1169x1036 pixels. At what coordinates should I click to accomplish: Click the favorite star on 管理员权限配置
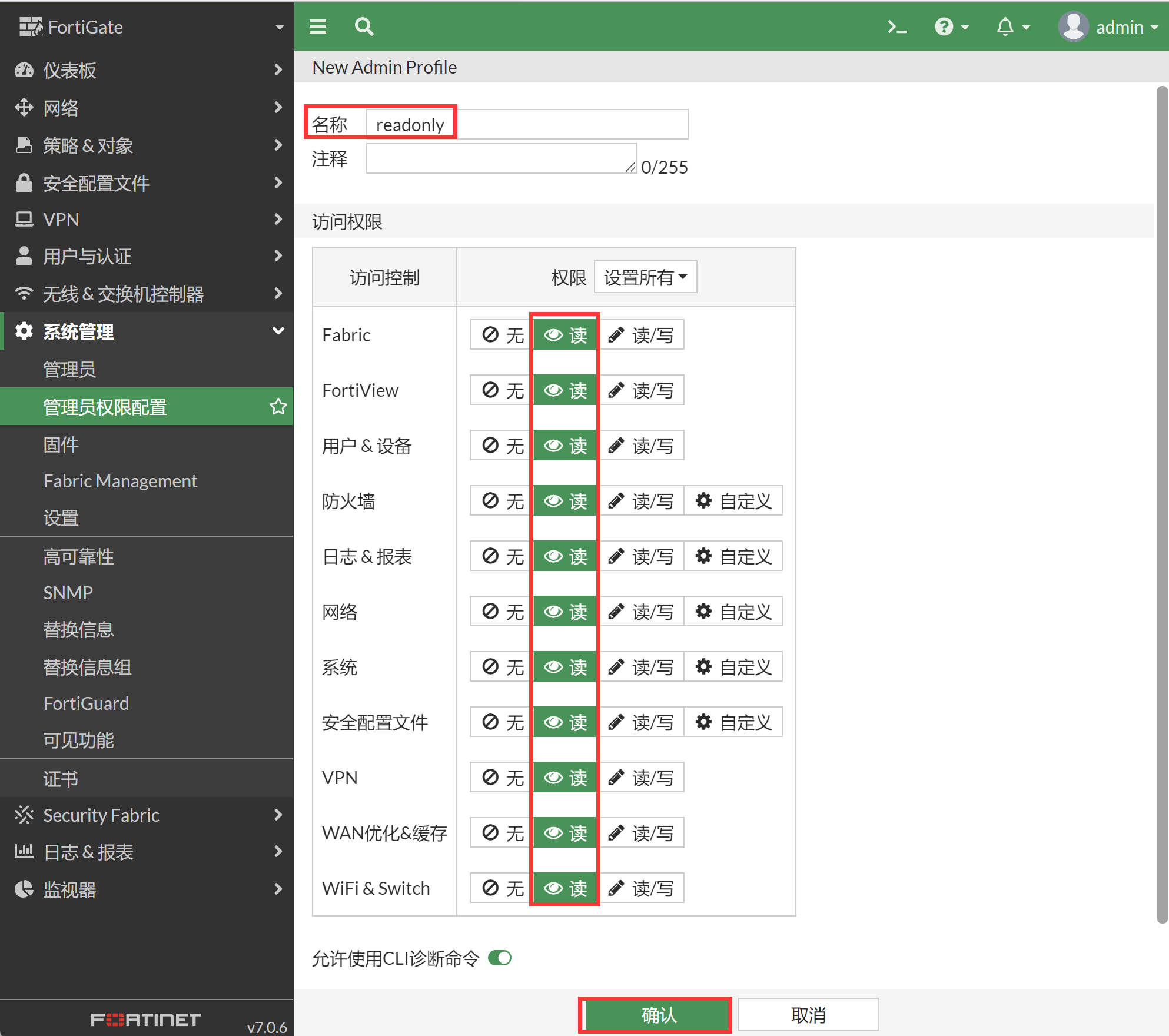[278, 407]
